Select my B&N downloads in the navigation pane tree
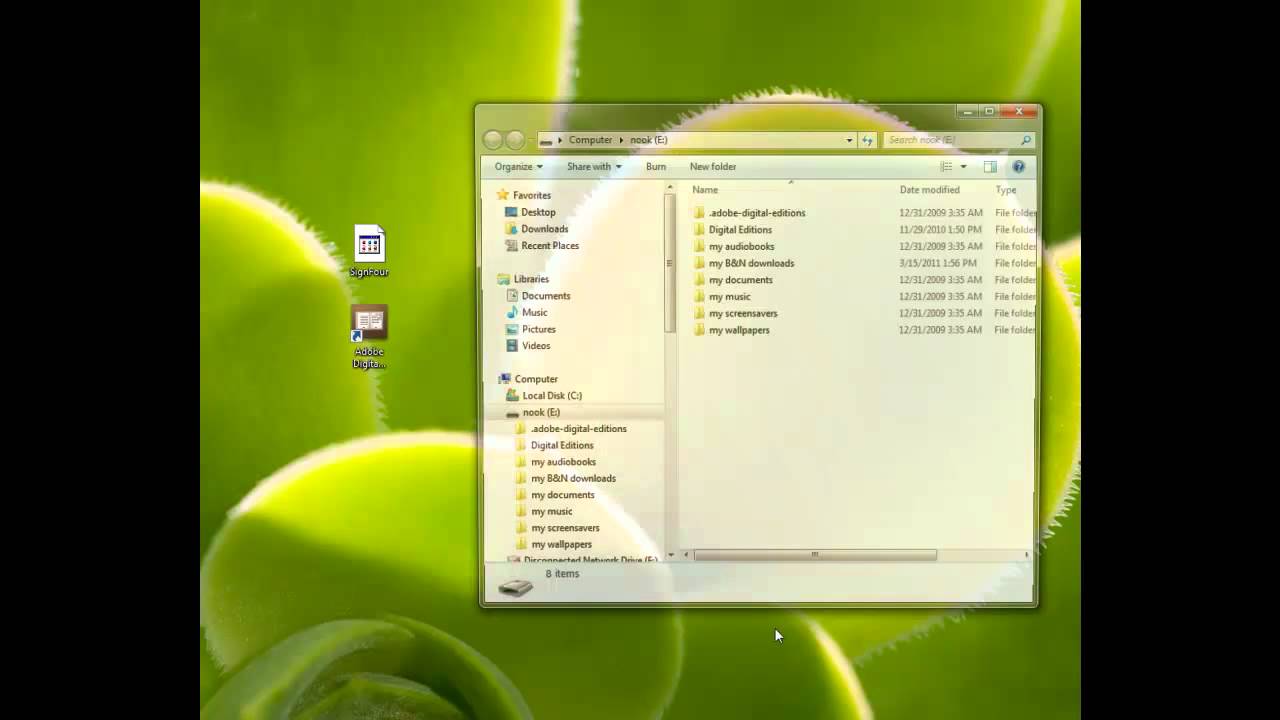This screenshot has height=720, width=1280. pyautogui.click(x=573, y=478)
